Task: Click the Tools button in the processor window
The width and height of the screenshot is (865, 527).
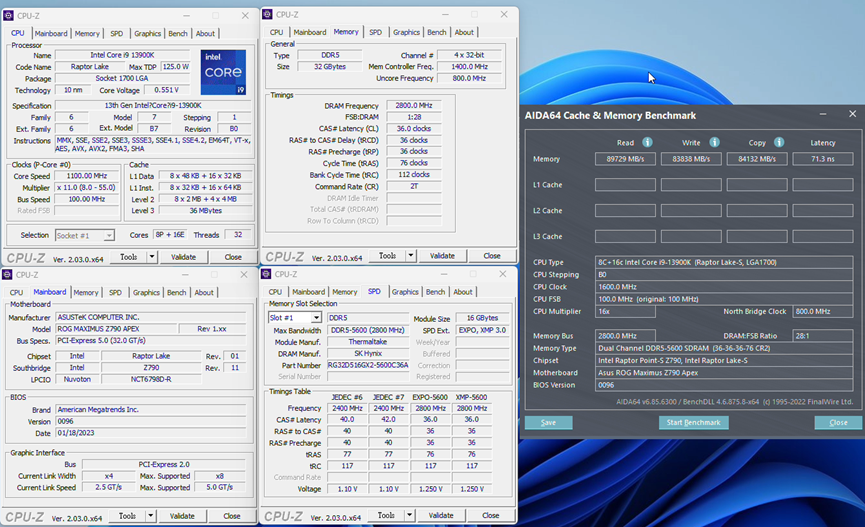Action: [x=129, y=257]
